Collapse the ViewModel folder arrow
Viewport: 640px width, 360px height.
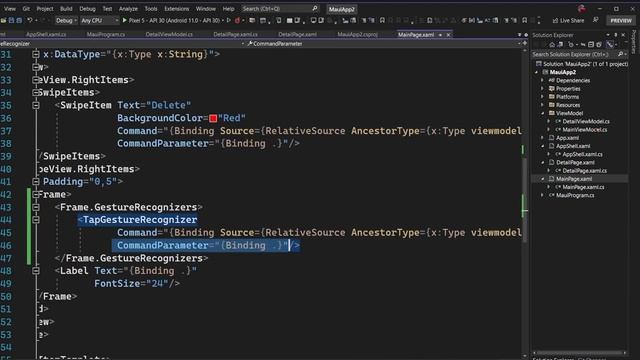click(x=543, y=113)
